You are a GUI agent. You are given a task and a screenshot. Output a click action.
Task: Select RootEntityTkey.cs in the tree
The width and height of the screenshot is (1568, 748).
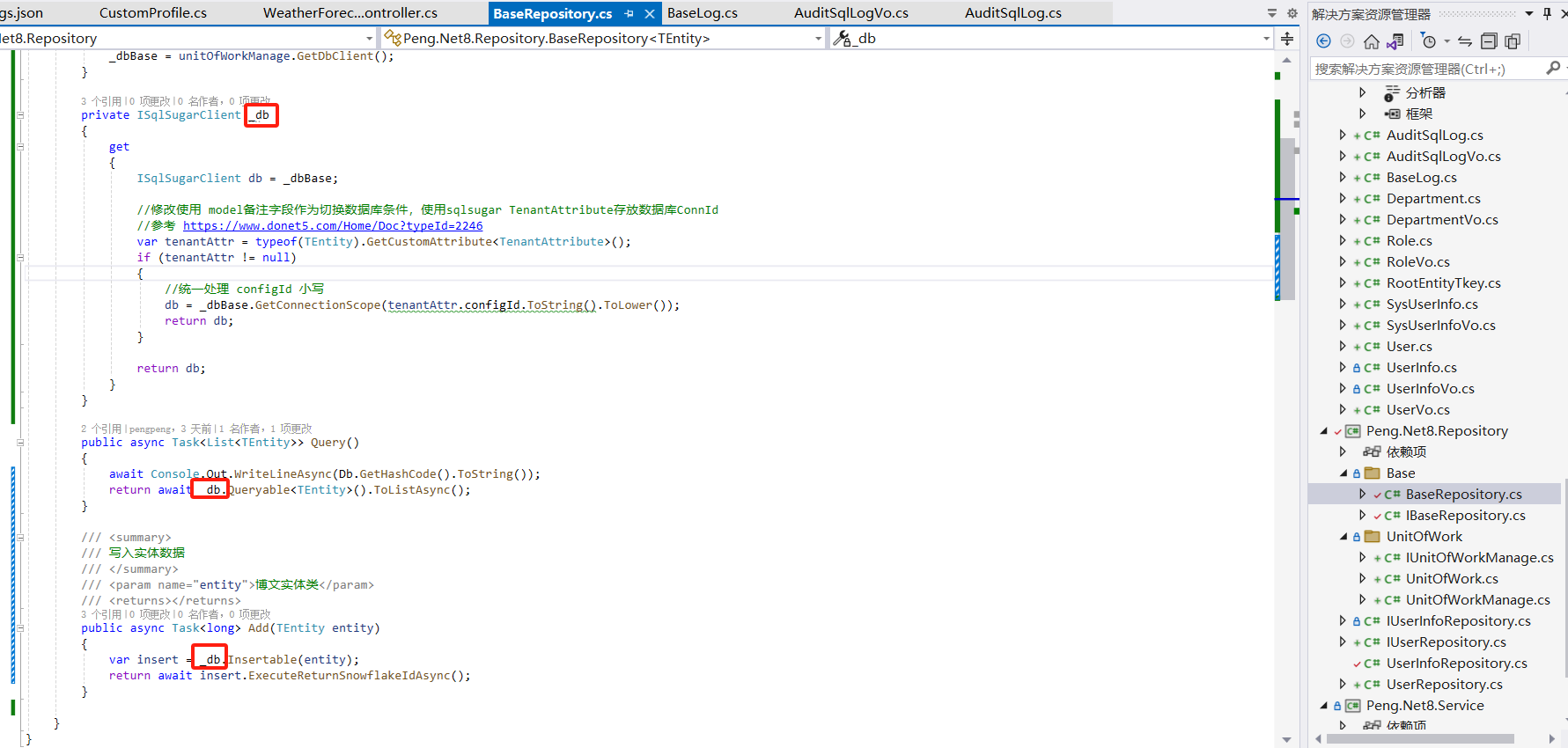1443,283
